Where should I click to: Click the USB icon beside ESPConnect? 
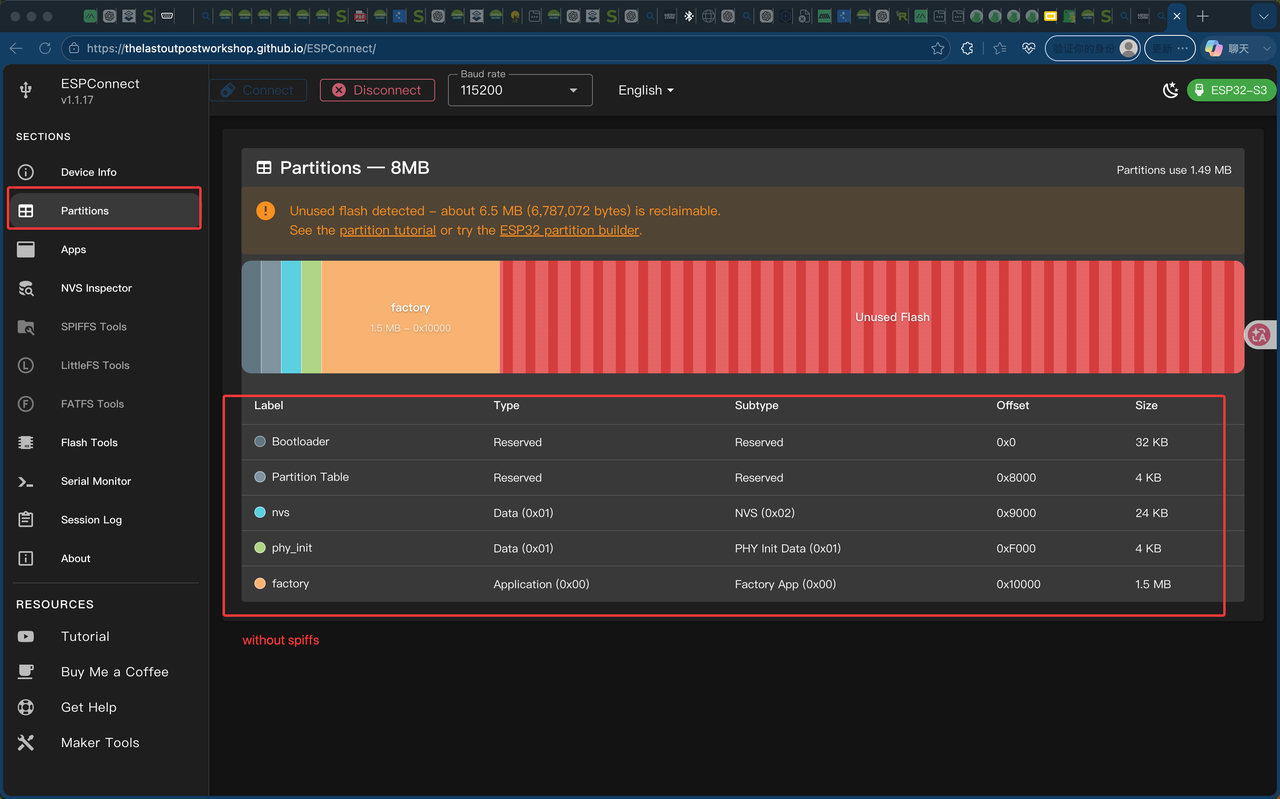pos(26,91)
